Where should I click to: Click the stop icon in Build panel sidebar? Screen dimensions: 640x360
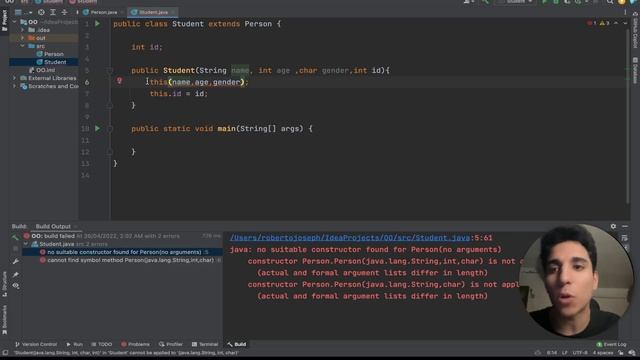click(16, 248)
